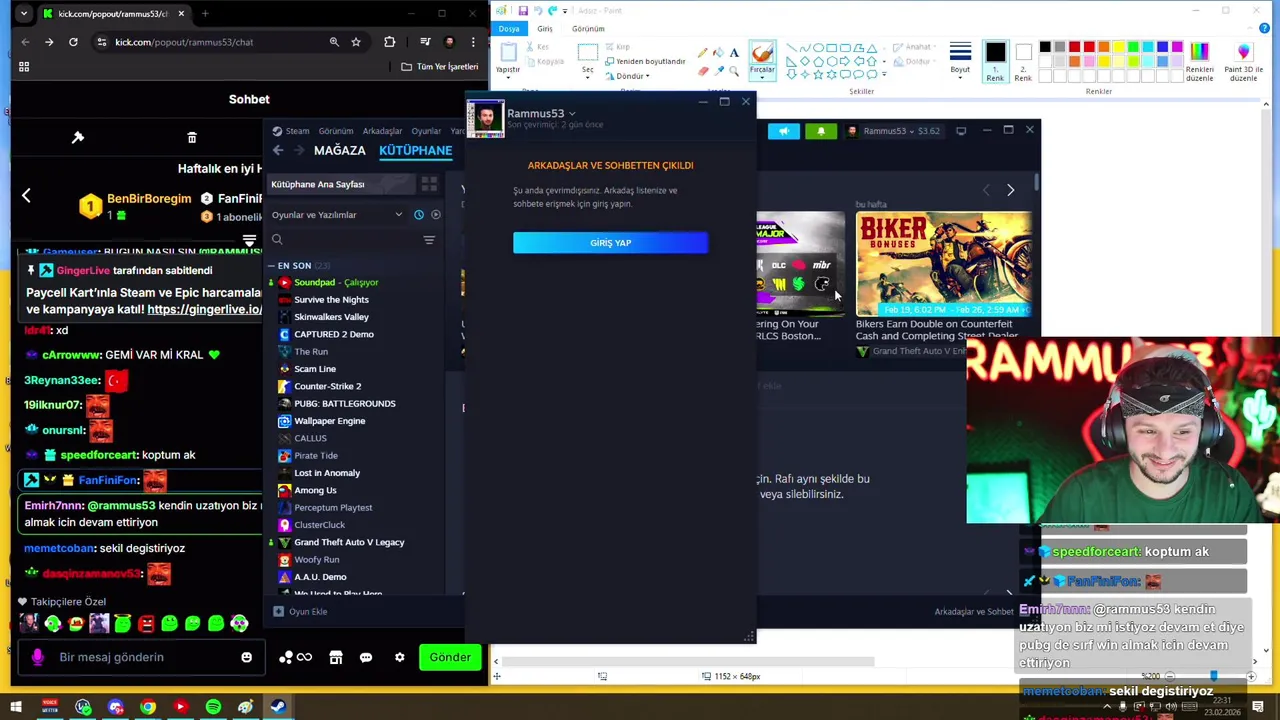Click the GİRİŞ YAP button
The height and width of the screenshot is (720, 1280).
click(x=610, y=243)
